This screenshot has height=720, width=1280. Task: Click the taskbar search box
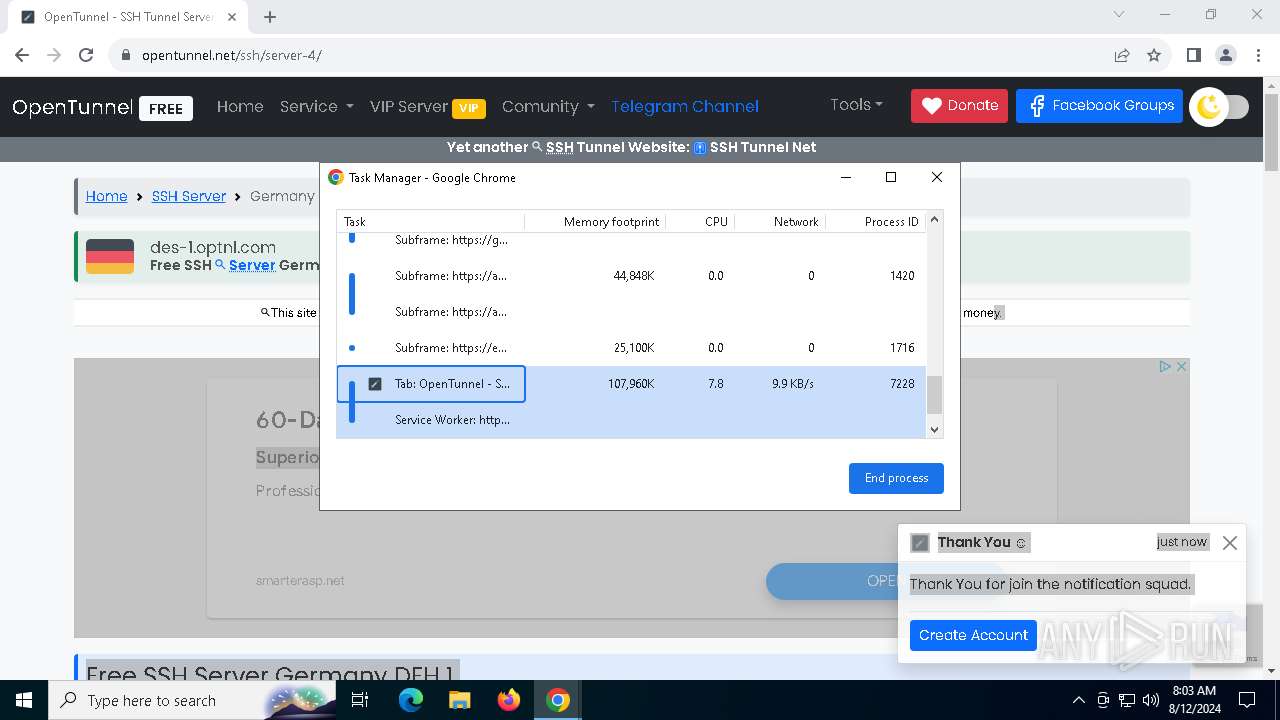(190, 700)
